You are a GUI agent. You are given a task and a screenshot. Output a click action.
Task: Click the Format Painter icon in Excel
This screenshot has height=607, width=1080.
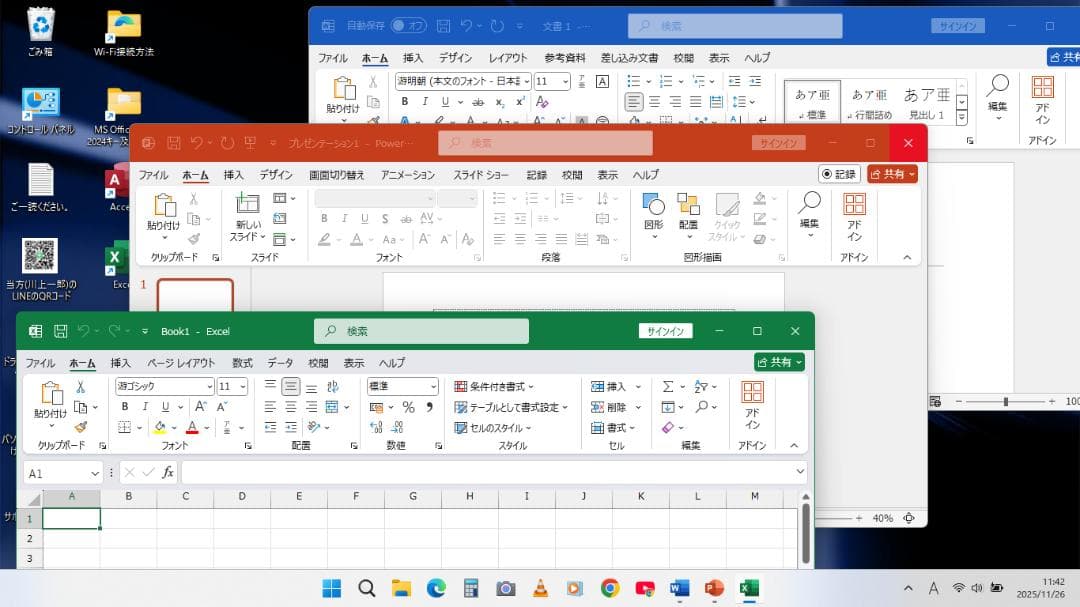pos(81,427)
